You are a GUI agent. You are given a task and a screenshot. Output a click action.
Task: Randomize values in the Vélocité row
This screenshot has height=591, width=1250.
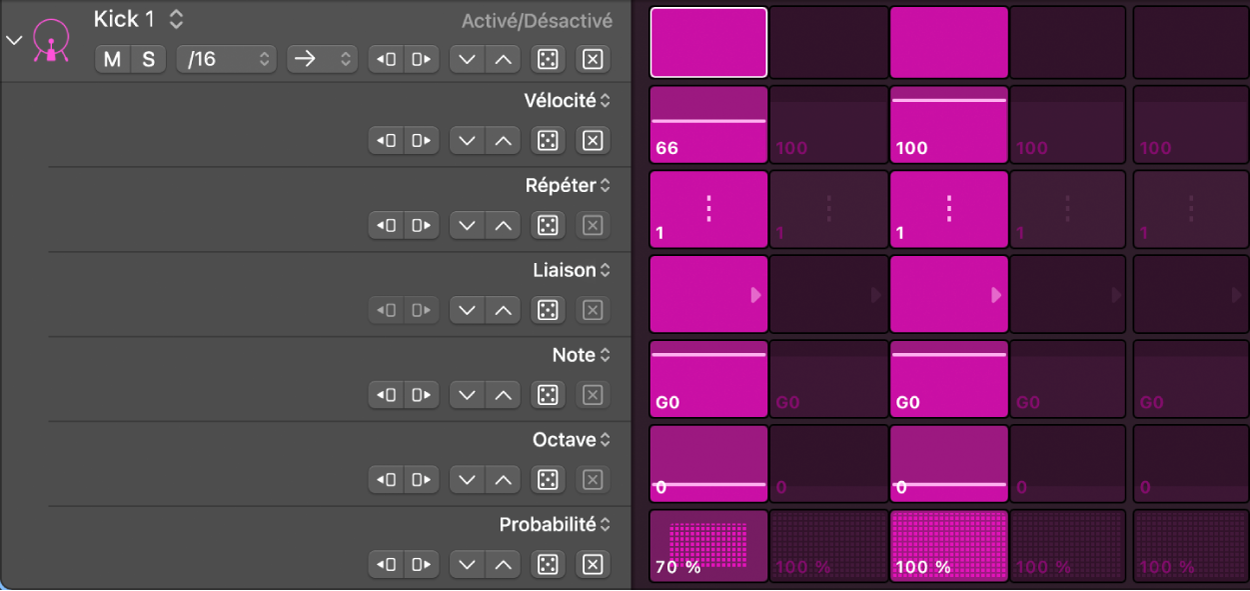[547, 141]
